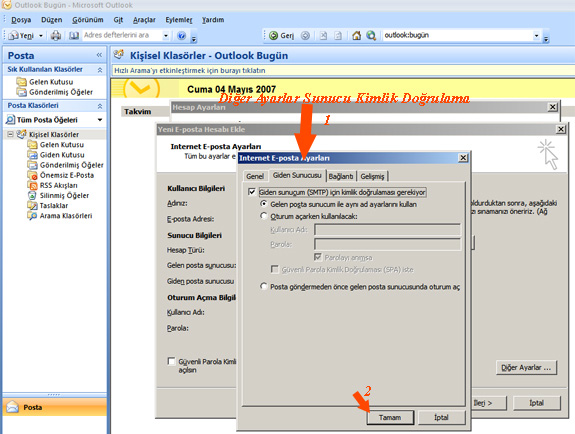Collapse the Sık Kullanılan Klasörler section

100,70
